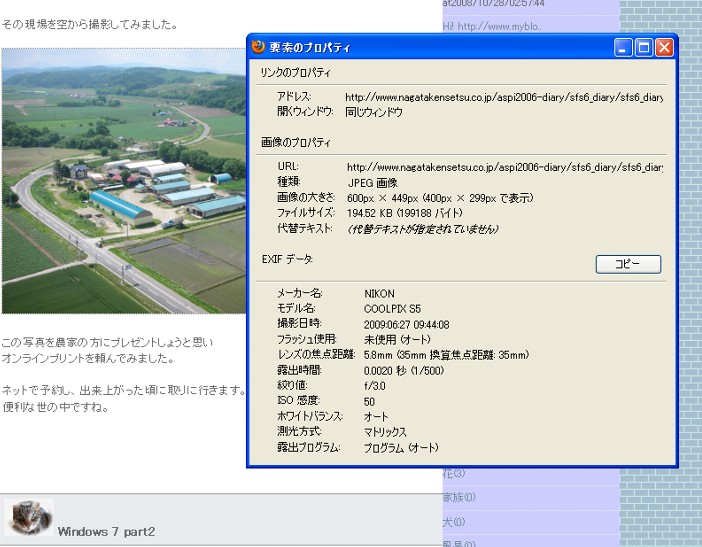Close the 要素のプロパティ dialog
The width and height of the screenshot is (702, 547).
[x=664, y=47]
